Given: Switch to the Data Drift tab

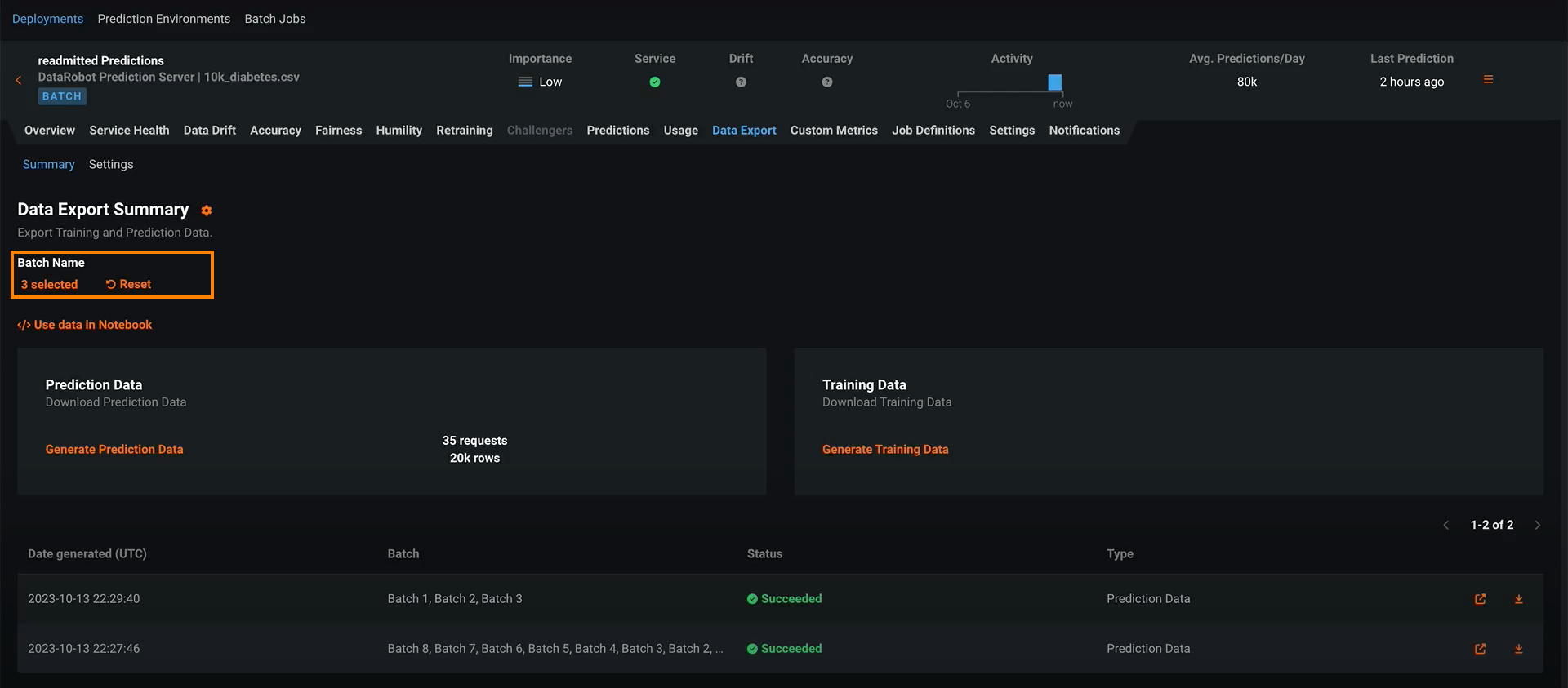Looking at the screenshot, I should [209, 131].
